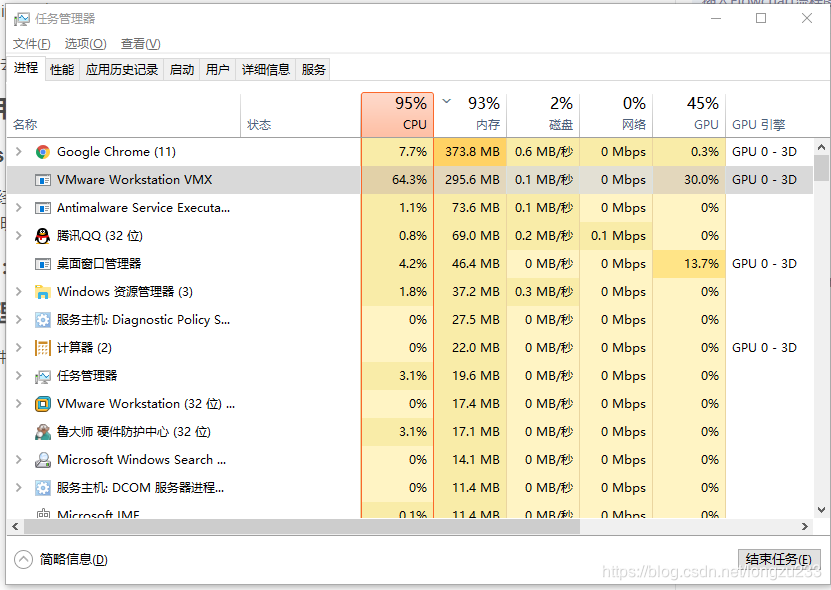Switch to the 性能 tab
Viewport: 831px width, 590px height.
(62, 69)
